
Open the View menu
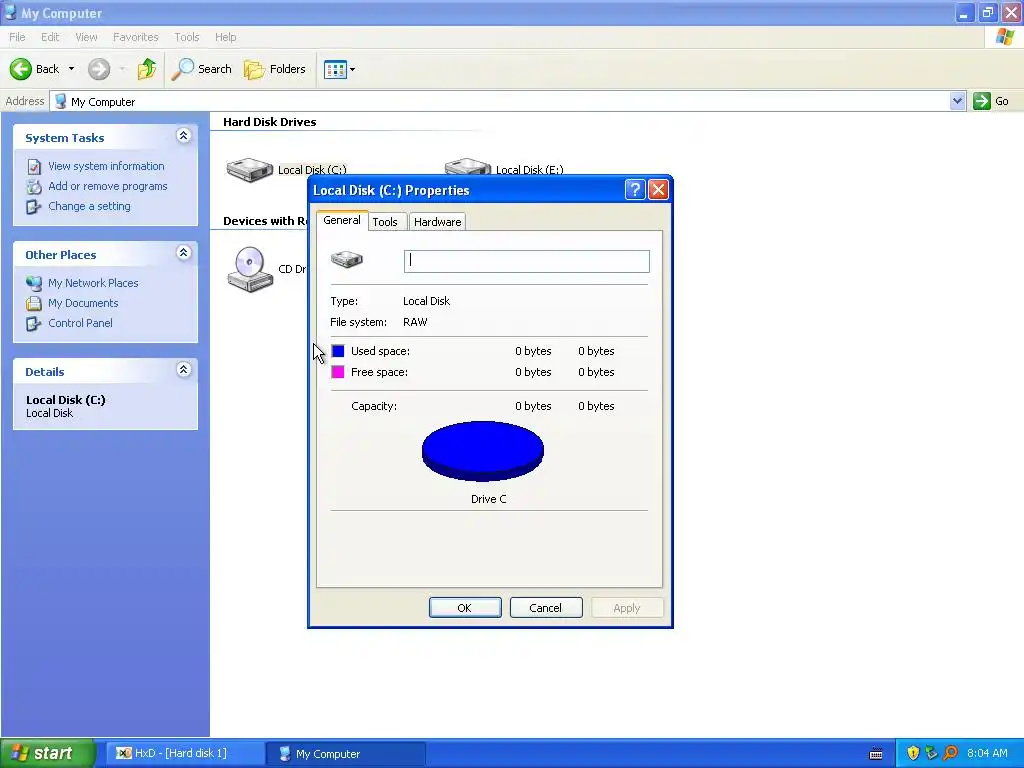click(x=86, y=37)
